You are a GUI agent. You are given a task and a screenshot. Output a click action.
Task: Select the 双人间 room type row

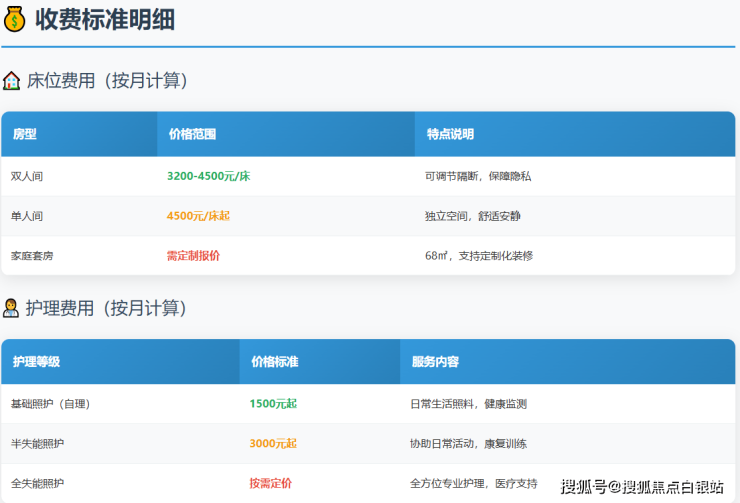(27, 176)
